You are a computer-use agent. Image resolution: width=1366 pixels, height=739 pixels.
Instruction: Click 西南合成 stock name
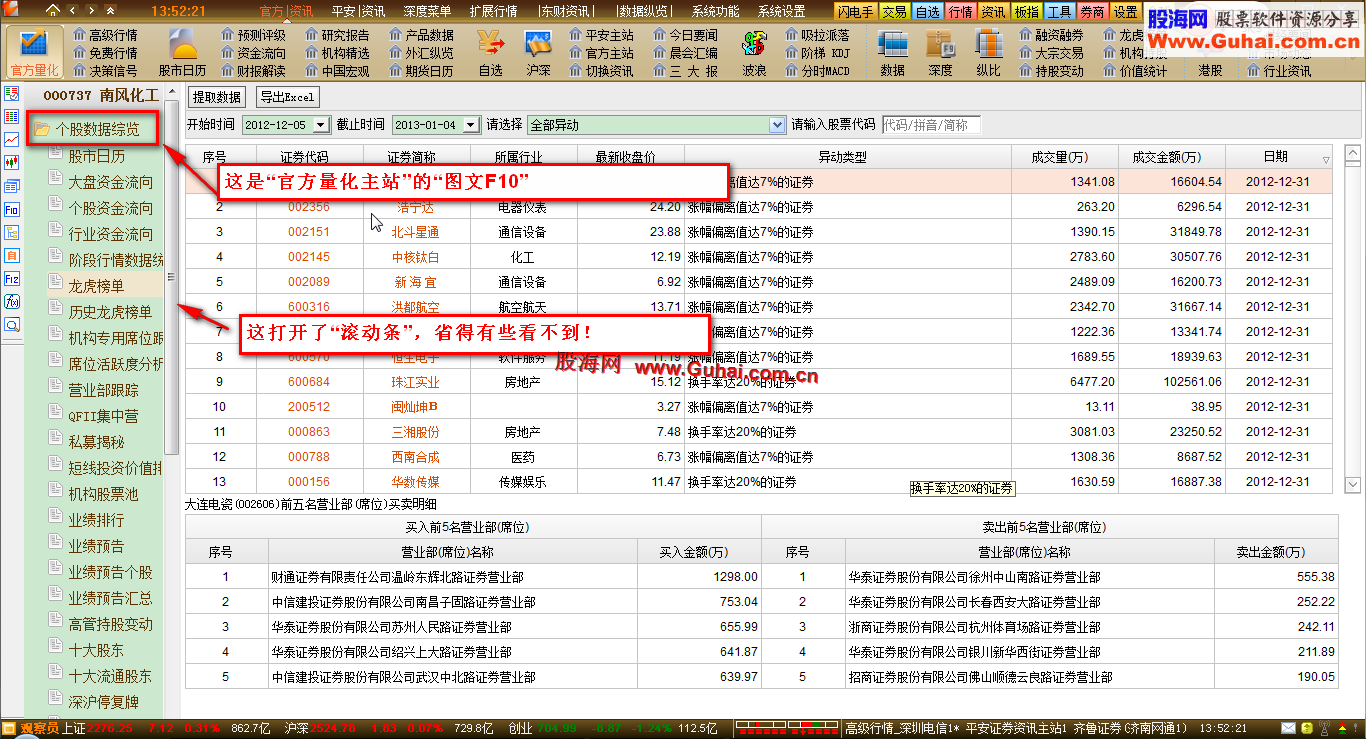coord(415,457)
